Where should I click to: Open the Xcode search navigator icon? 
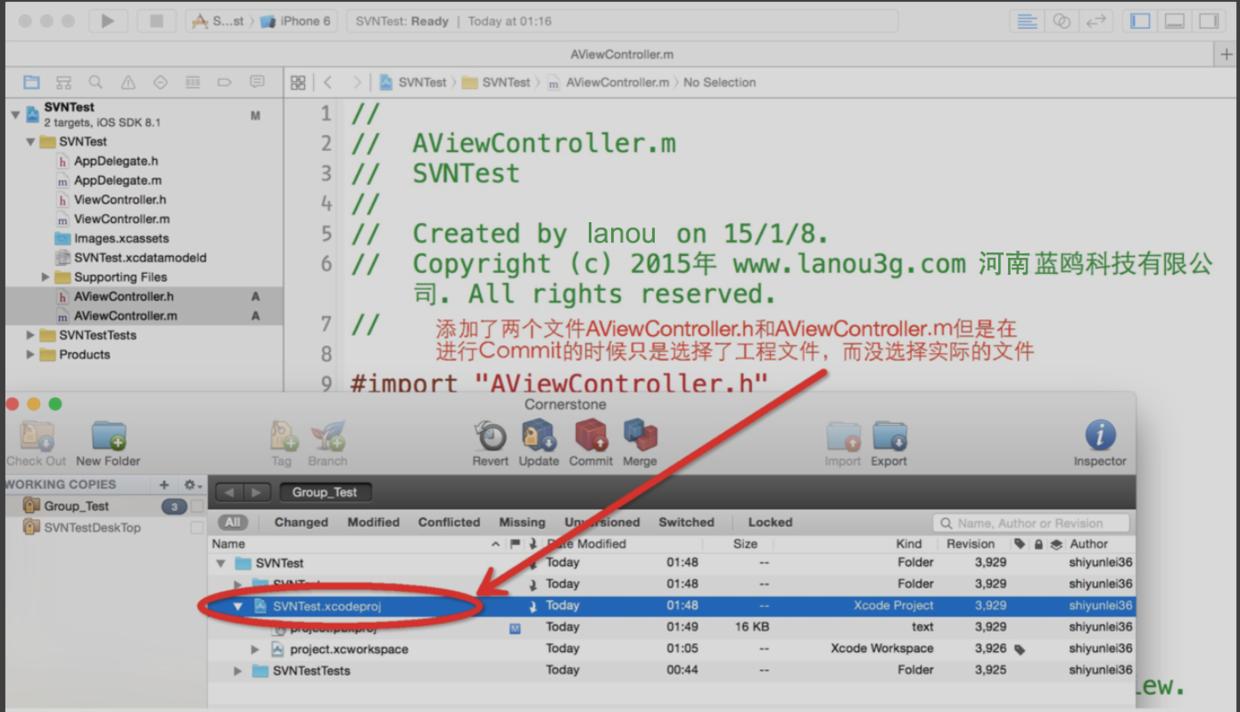[x=95, y=82]
